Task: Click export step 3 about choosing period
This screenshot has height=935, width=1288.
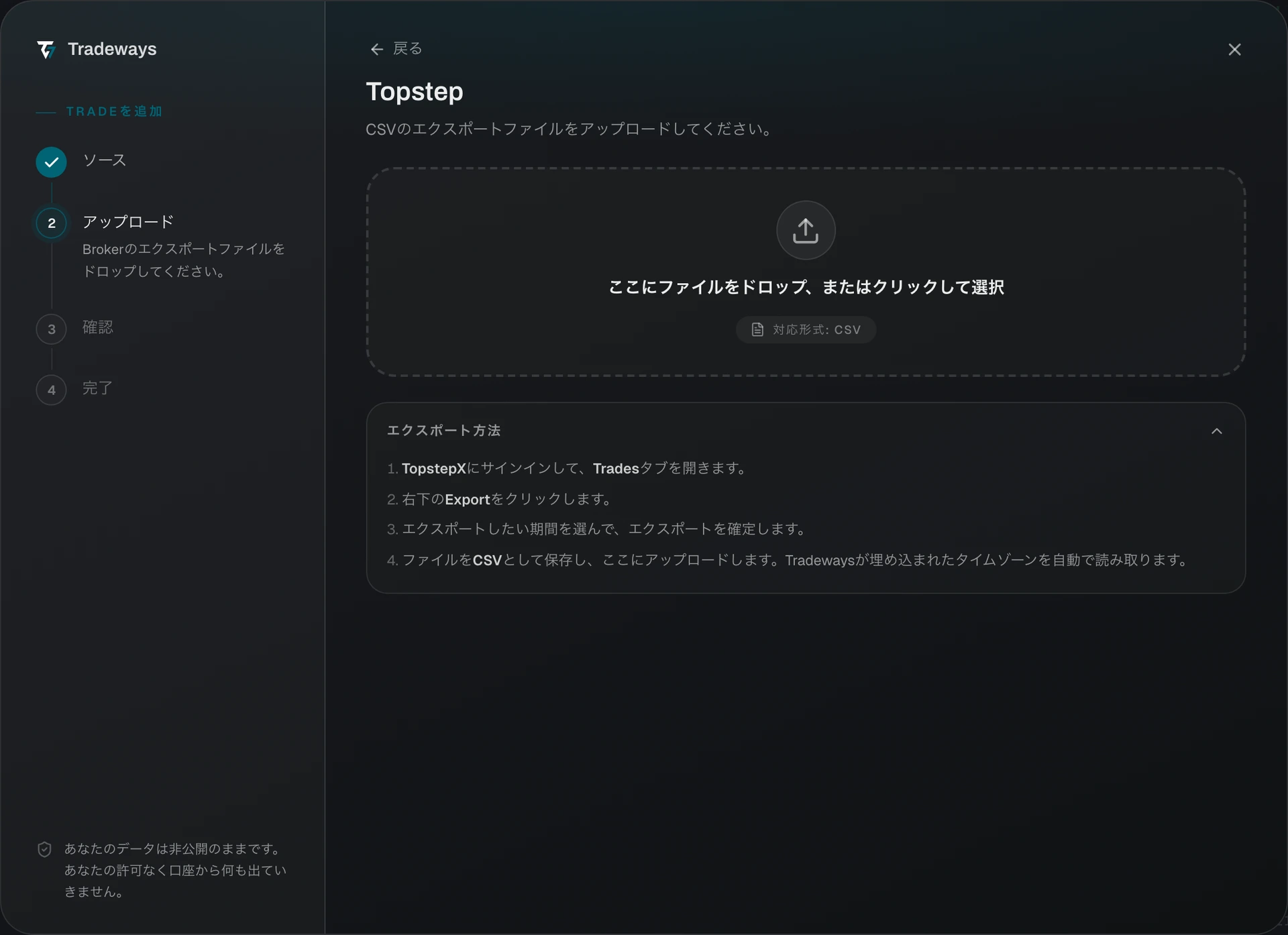Action: (598, 529)
